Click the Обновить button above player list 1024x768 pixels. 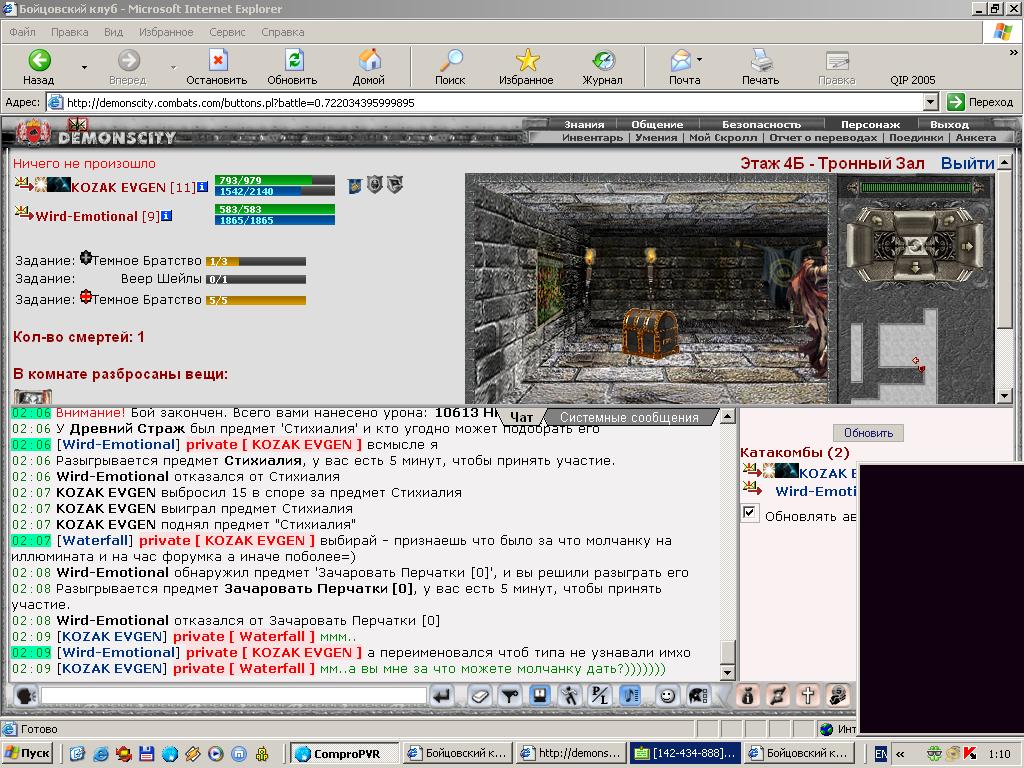point(868,433)
